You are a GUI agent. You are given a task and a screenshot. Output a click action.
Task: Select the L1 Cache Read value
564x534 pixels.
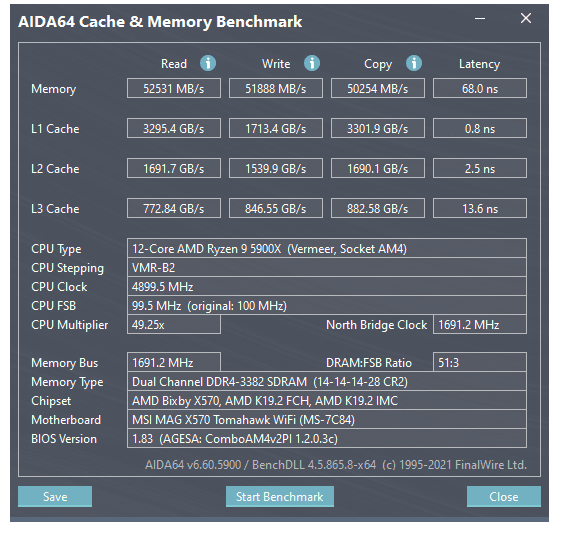[174, 128]
